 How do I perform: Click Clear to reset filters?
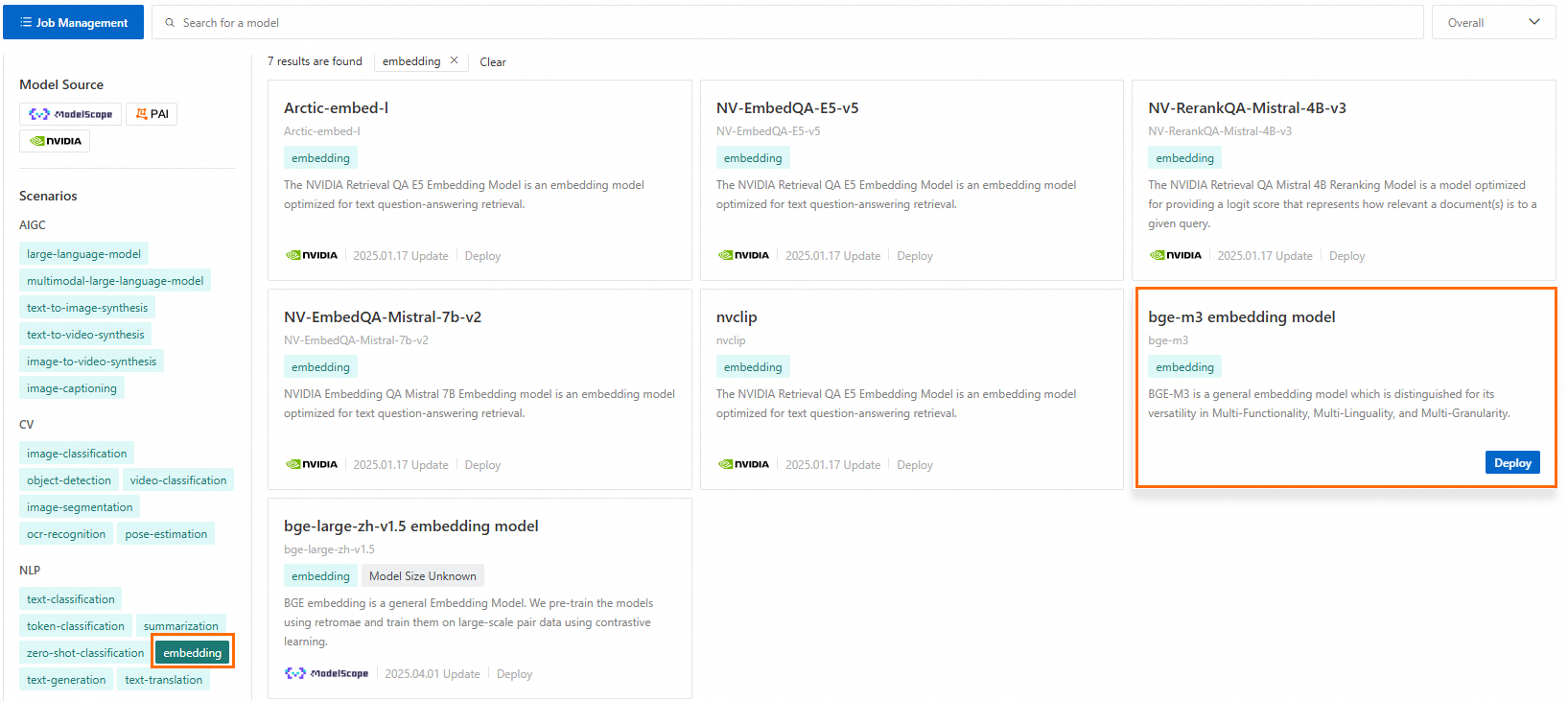pos(493,61)
